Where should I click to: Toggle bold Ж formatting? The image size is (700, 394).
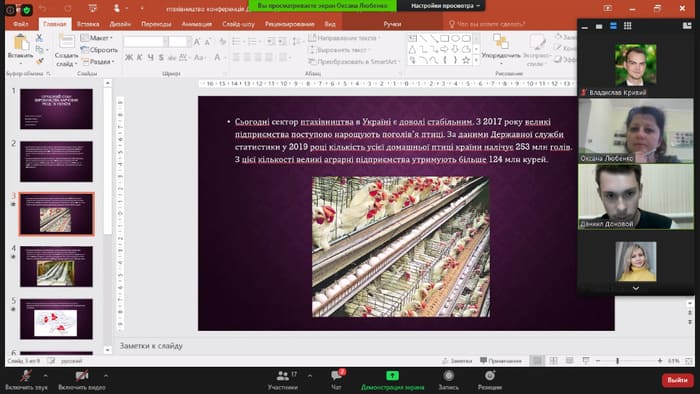click(129, 58)
